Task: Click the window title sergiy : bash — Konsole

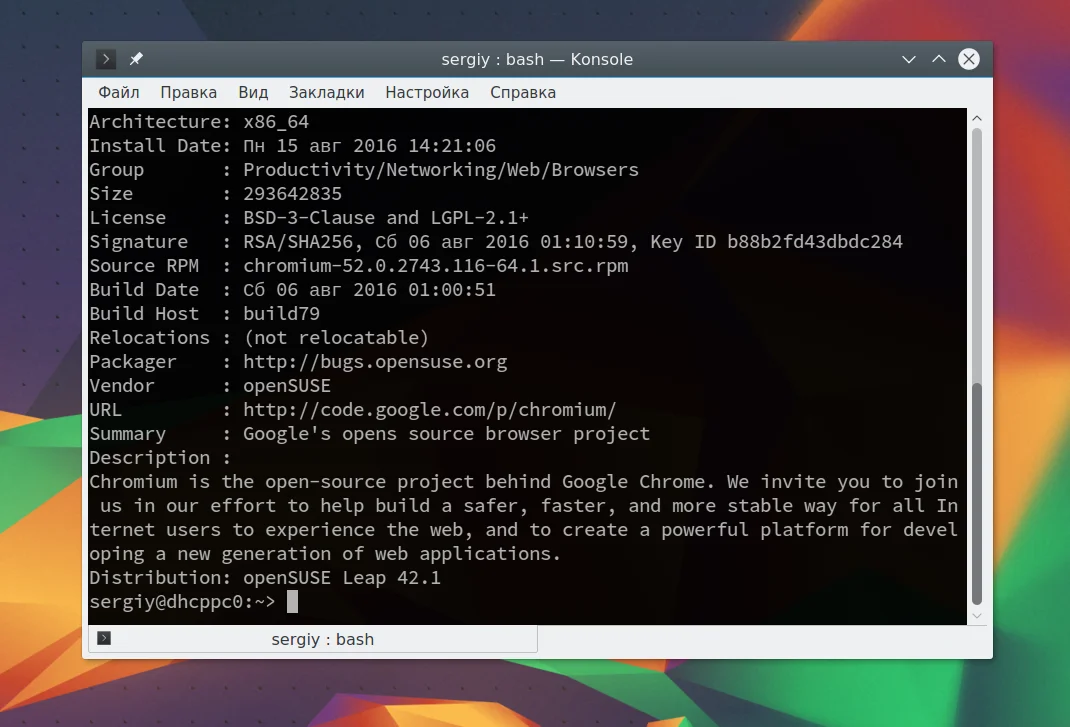Action: pos(537,59)
